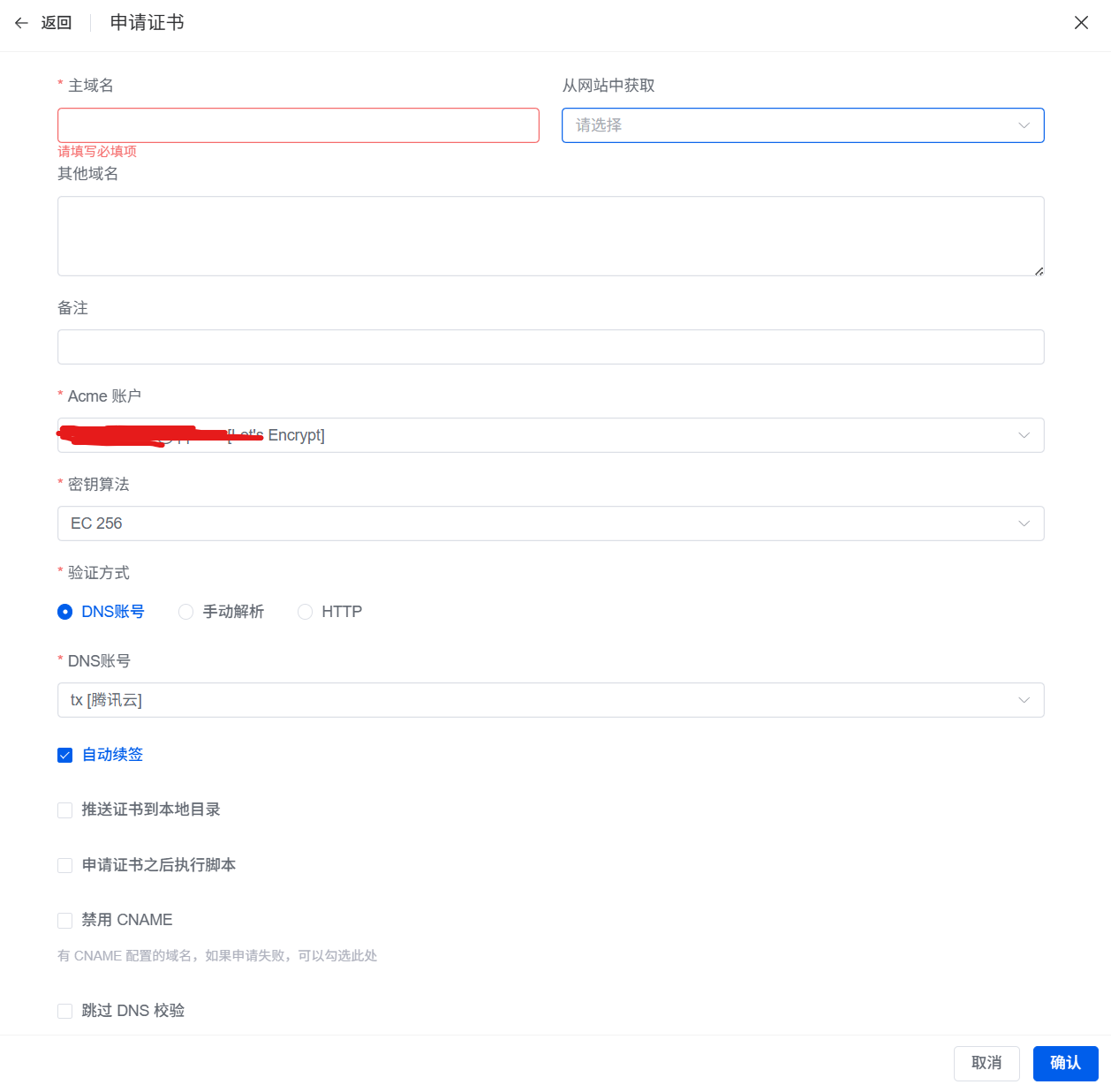This screenshot has width=1111, height=1092.
Task: Choose HTTP verification method
Action: (306, 612)
